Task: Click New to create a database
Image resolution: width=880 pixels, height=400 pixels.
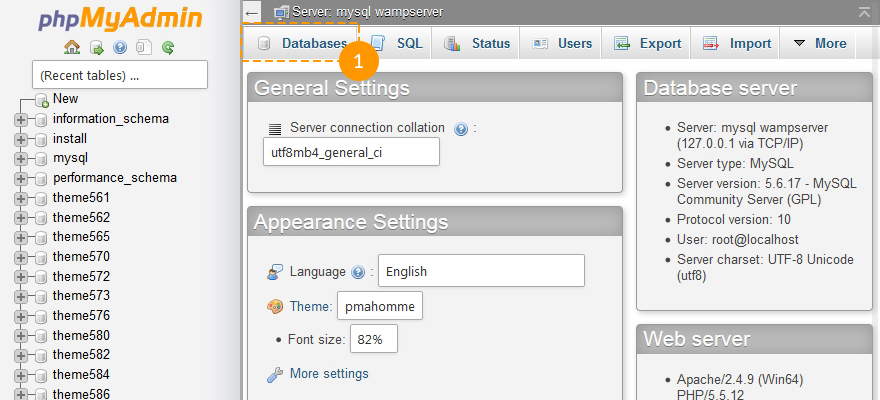Action: 65,99
